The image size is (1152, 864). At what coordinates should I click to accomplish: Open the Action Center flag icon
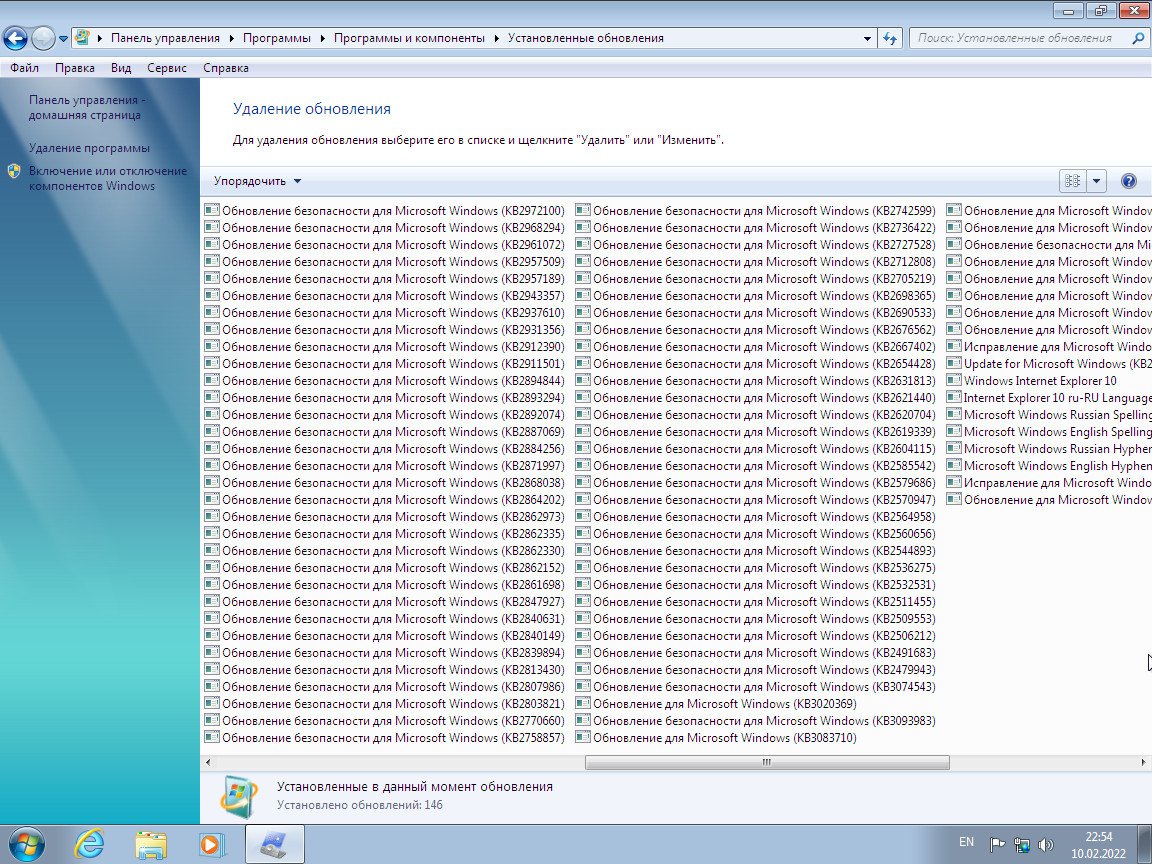[x=997, y=845]
